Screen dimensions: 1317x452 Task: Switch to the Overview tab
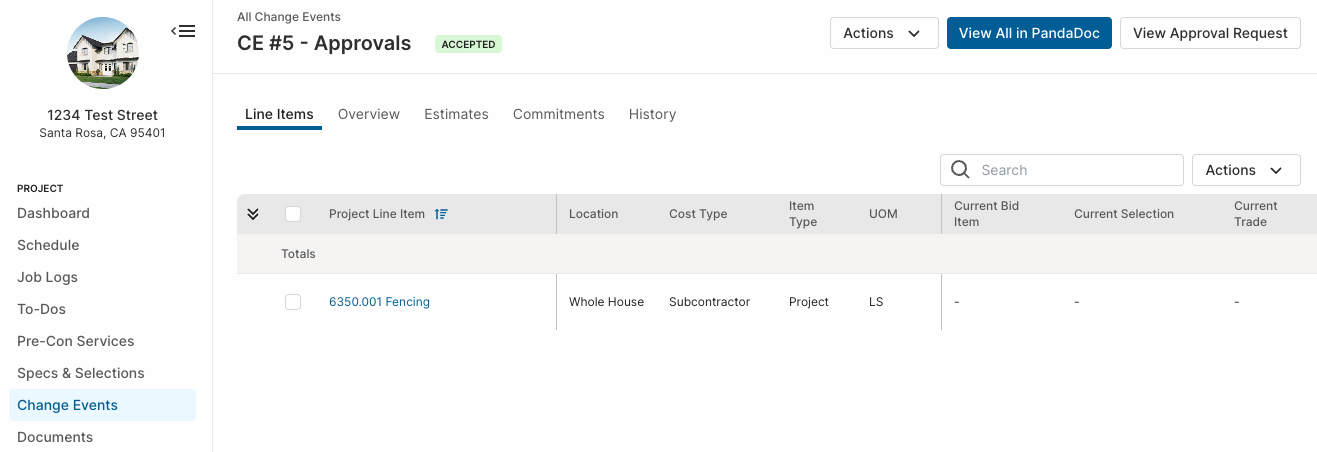(369, 114)
